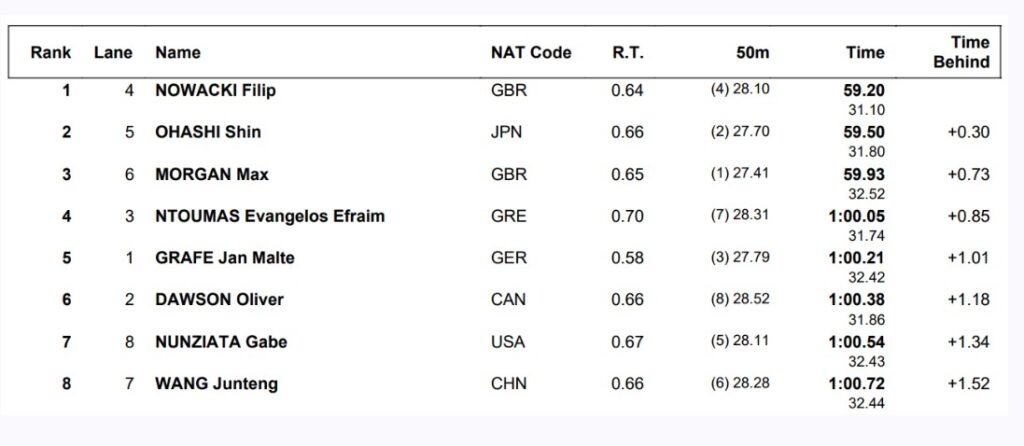Click WANG Junteng's name
The image size is (1024, 446).
pyautogui.click(x=216, y=383)
